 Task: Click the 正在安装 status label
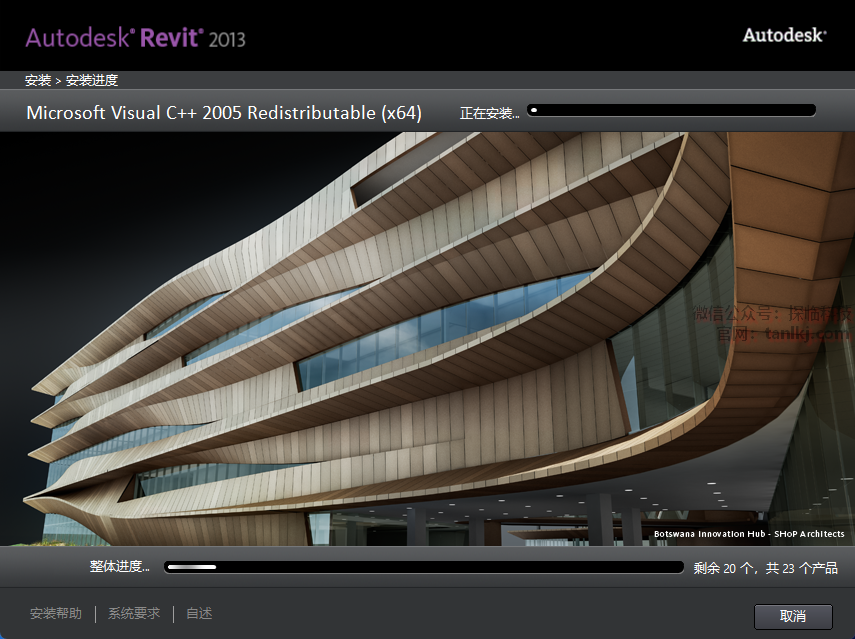pyautogui.click(x=489, y=113)
